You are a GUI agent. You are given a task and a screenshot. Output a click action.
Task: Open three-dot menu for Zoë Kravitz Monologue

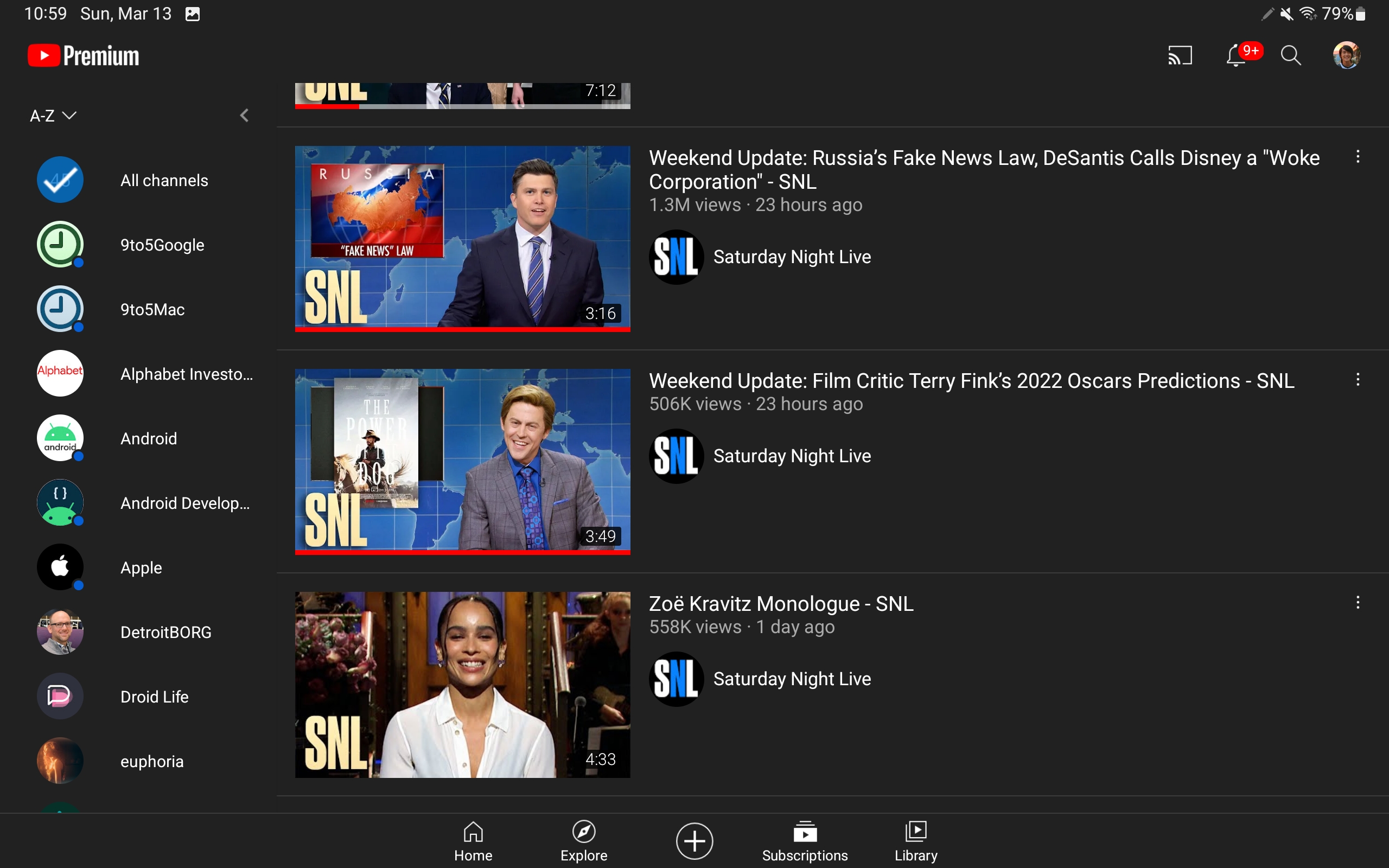coord(1358,602)
